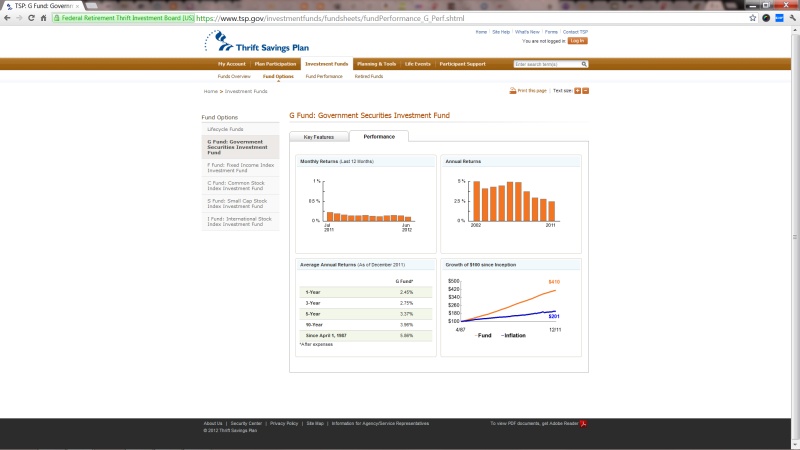Decrease text size with minus icon
Screen dimensions: 800x450
[x=586, y=91]
